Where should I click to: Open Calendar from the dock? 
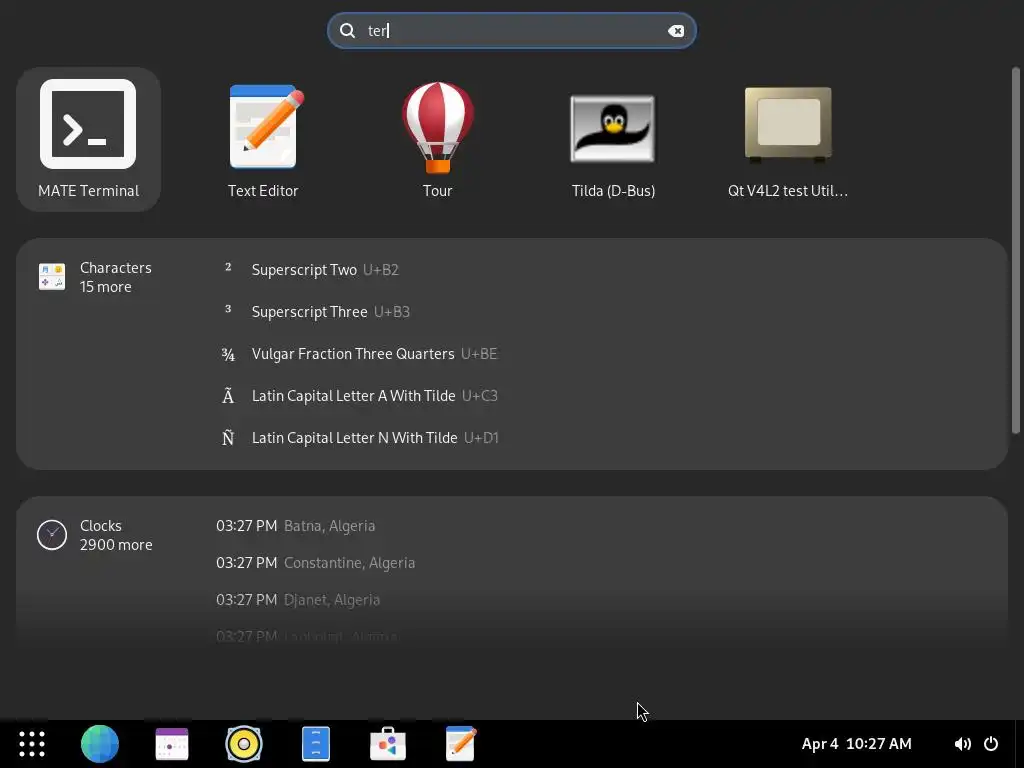[x=172, y=744]
